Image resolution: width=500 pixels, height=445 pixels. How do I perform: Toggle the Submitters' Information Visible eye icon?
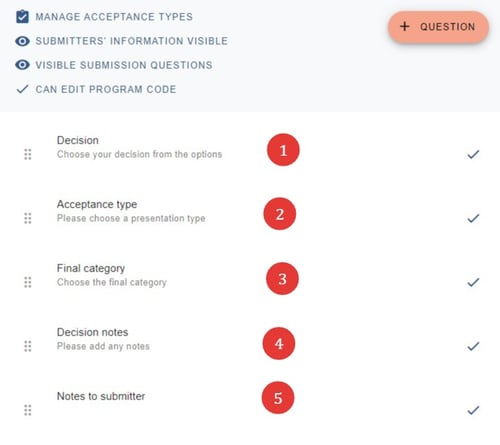click(x=22, y=41)
